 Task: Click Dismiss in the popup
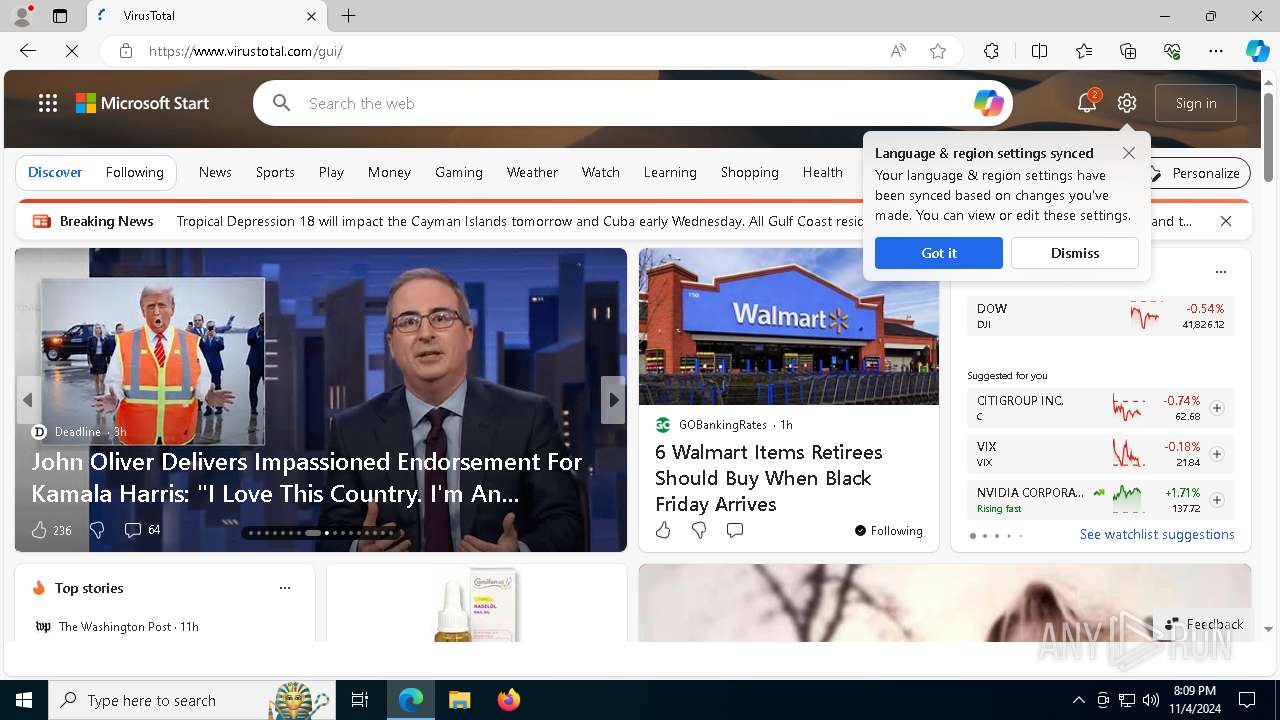coord(1075,253)
